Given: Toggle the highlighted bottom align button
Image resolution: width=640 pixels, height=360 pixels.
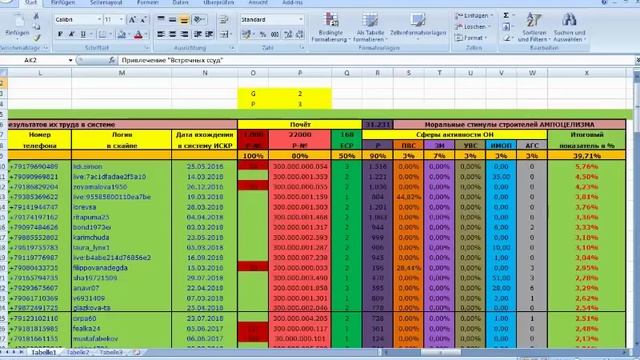Looking at the screenshot, I should tap(184, 20).
